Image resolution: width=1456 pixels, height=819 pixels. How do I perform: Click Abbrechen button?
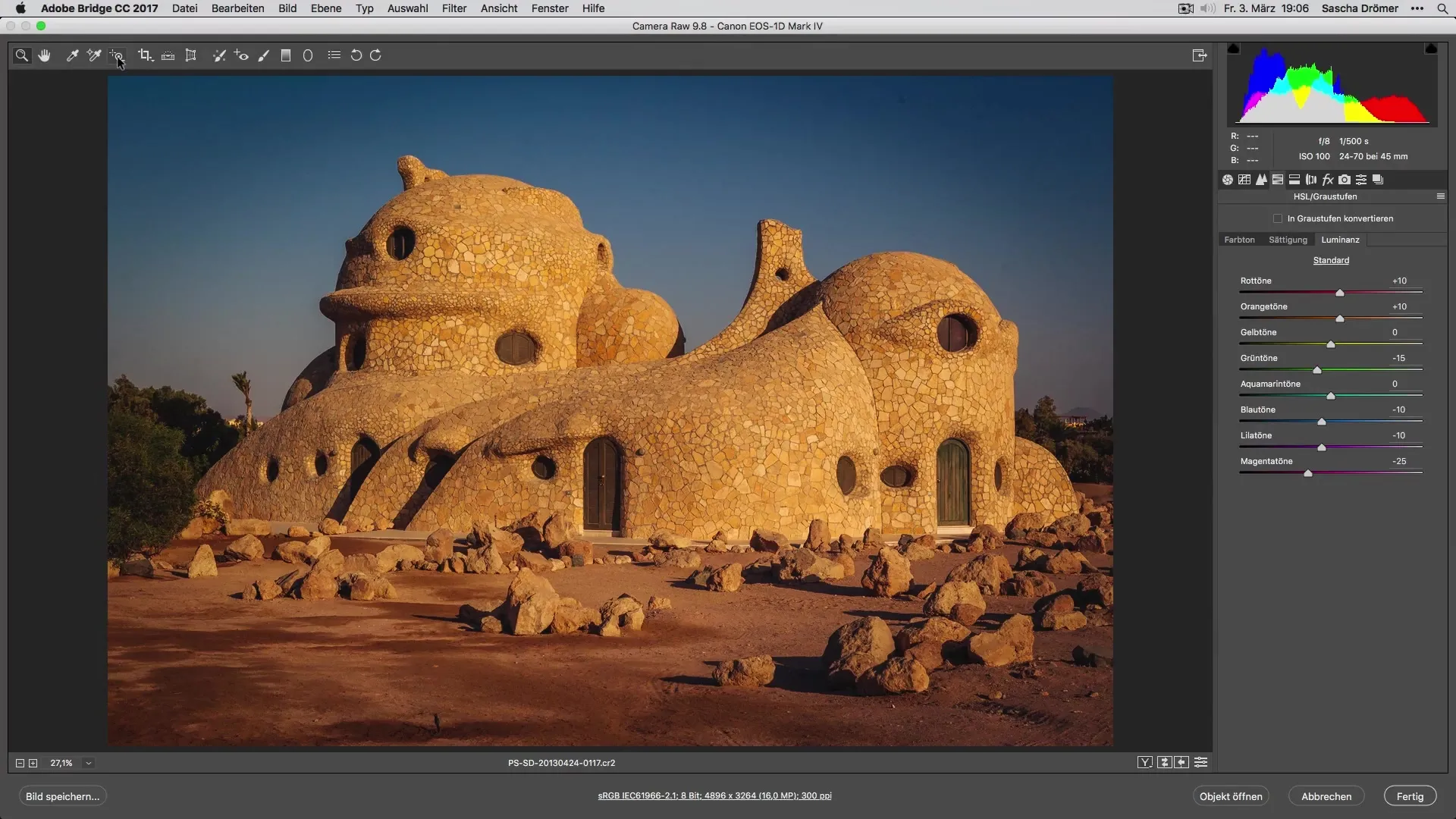click(x=1326, y=796)
